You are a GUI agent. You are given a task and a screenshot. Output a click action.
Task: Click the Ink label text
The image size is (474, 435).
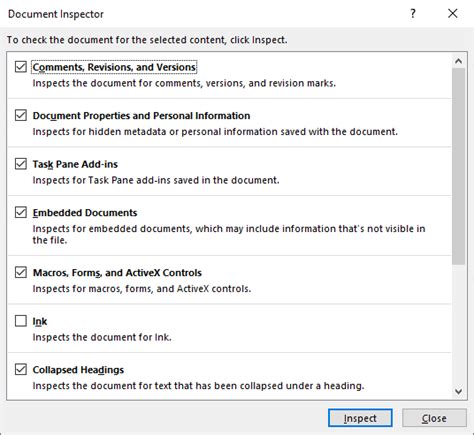click(40, 321)
